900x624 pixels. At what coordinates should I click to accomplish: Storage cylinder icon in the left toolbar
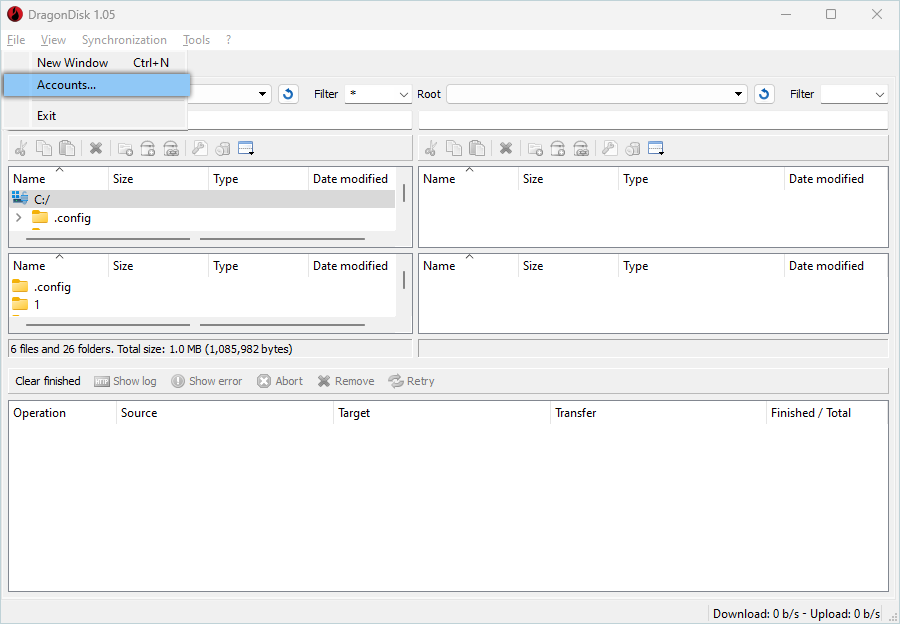[222, 149]
